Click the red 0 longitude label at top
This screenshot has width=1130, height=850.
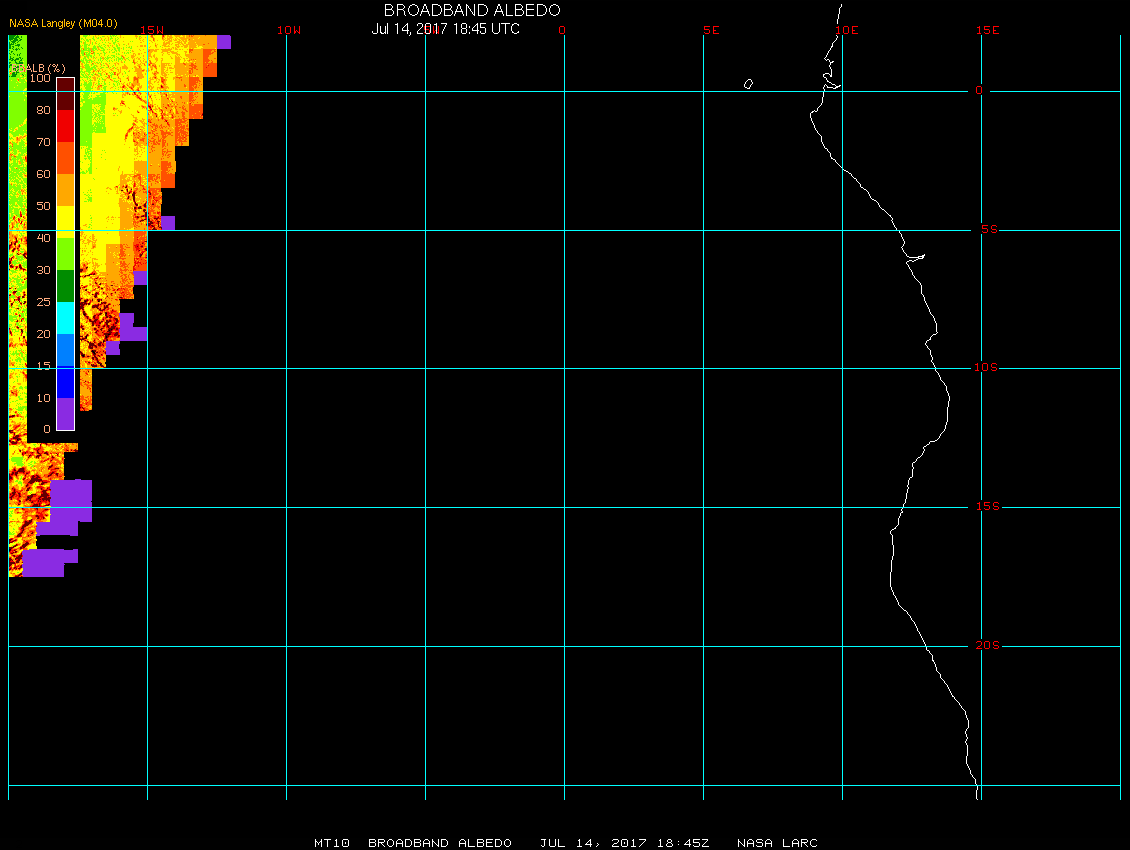click(x=562, y=30)
